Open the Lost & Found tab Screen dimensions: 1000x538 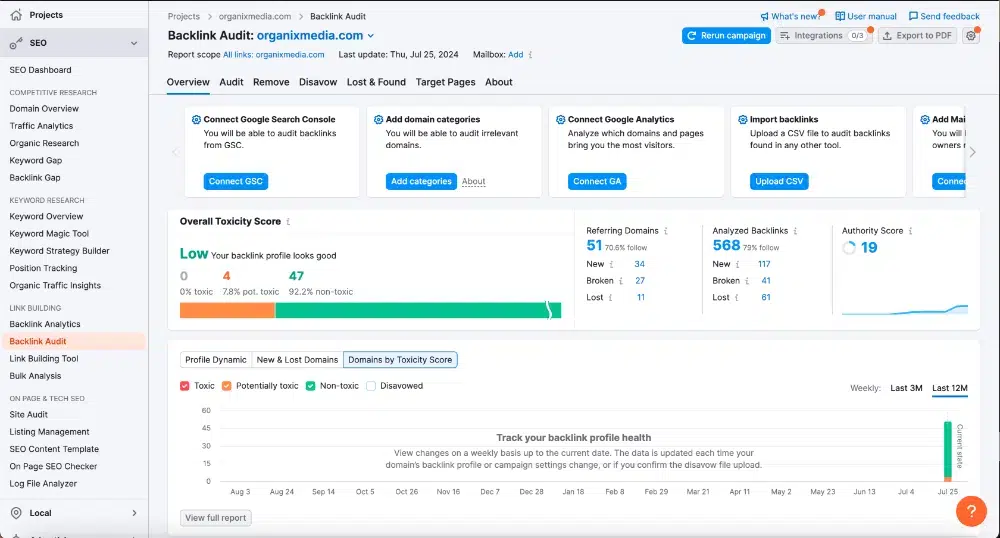[x=376, y=82]
